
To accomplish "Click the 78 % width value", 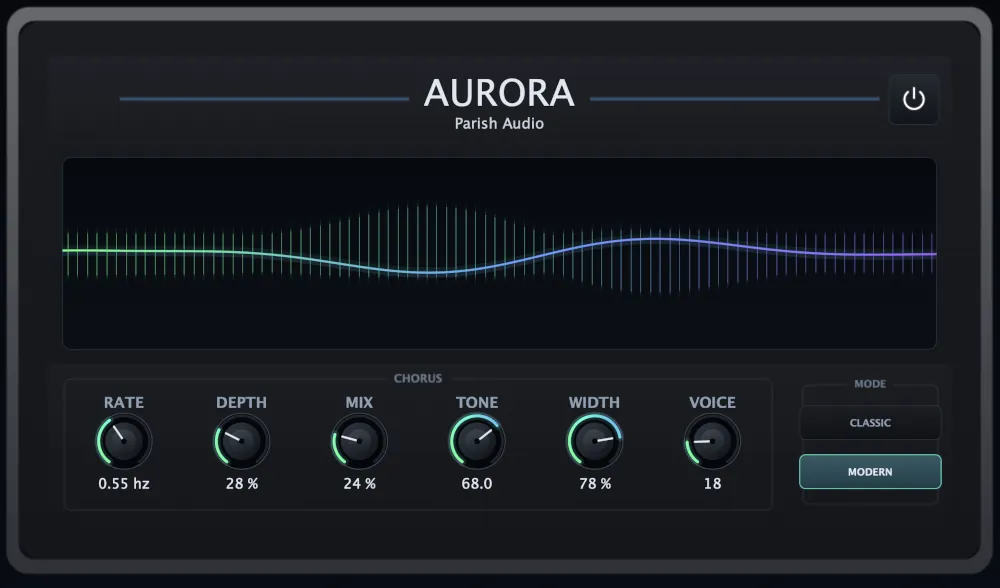I will pyautogui.click(x=595, y=484).
